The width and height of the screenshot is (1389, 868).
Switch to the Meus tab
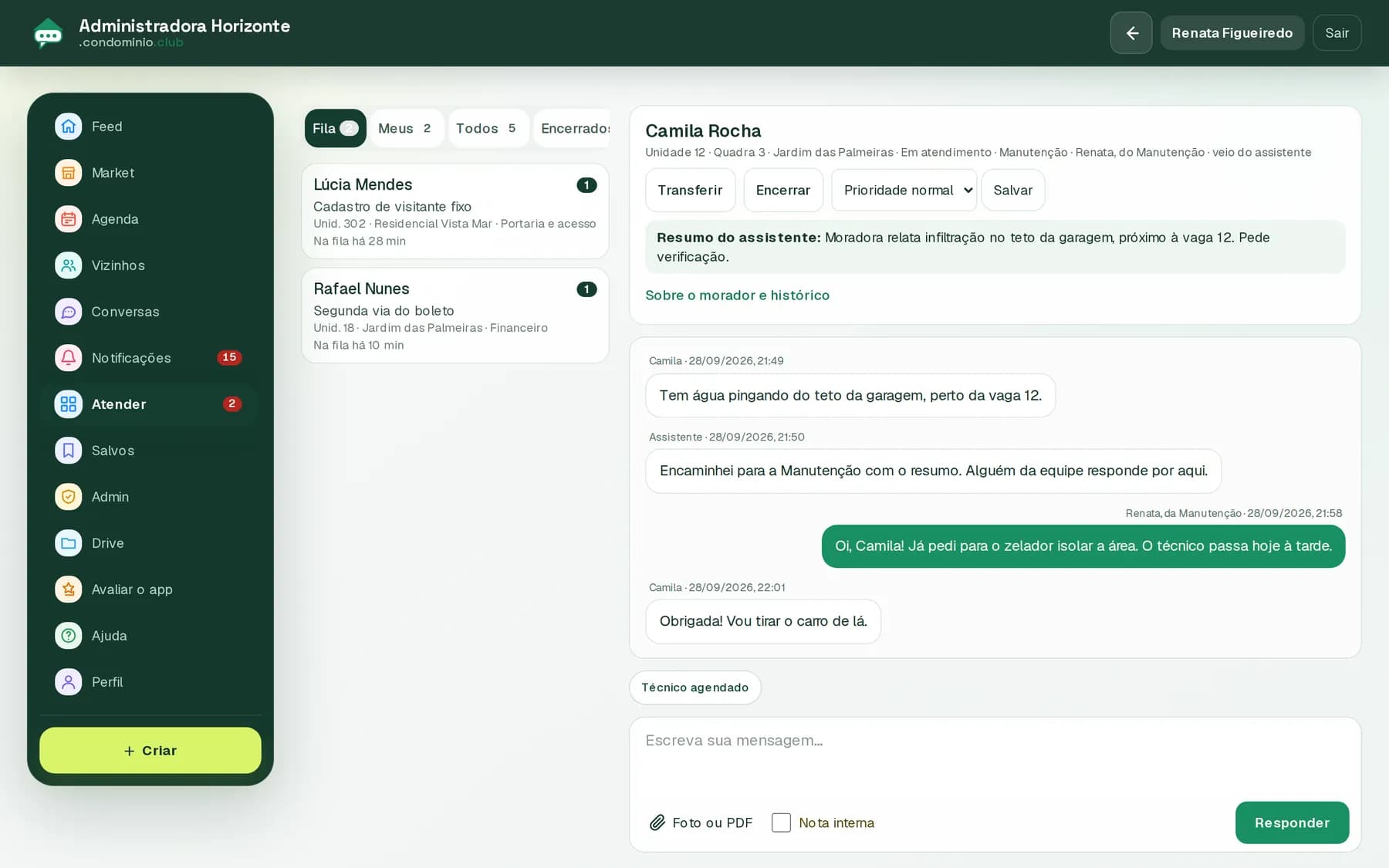pos(406,128)
